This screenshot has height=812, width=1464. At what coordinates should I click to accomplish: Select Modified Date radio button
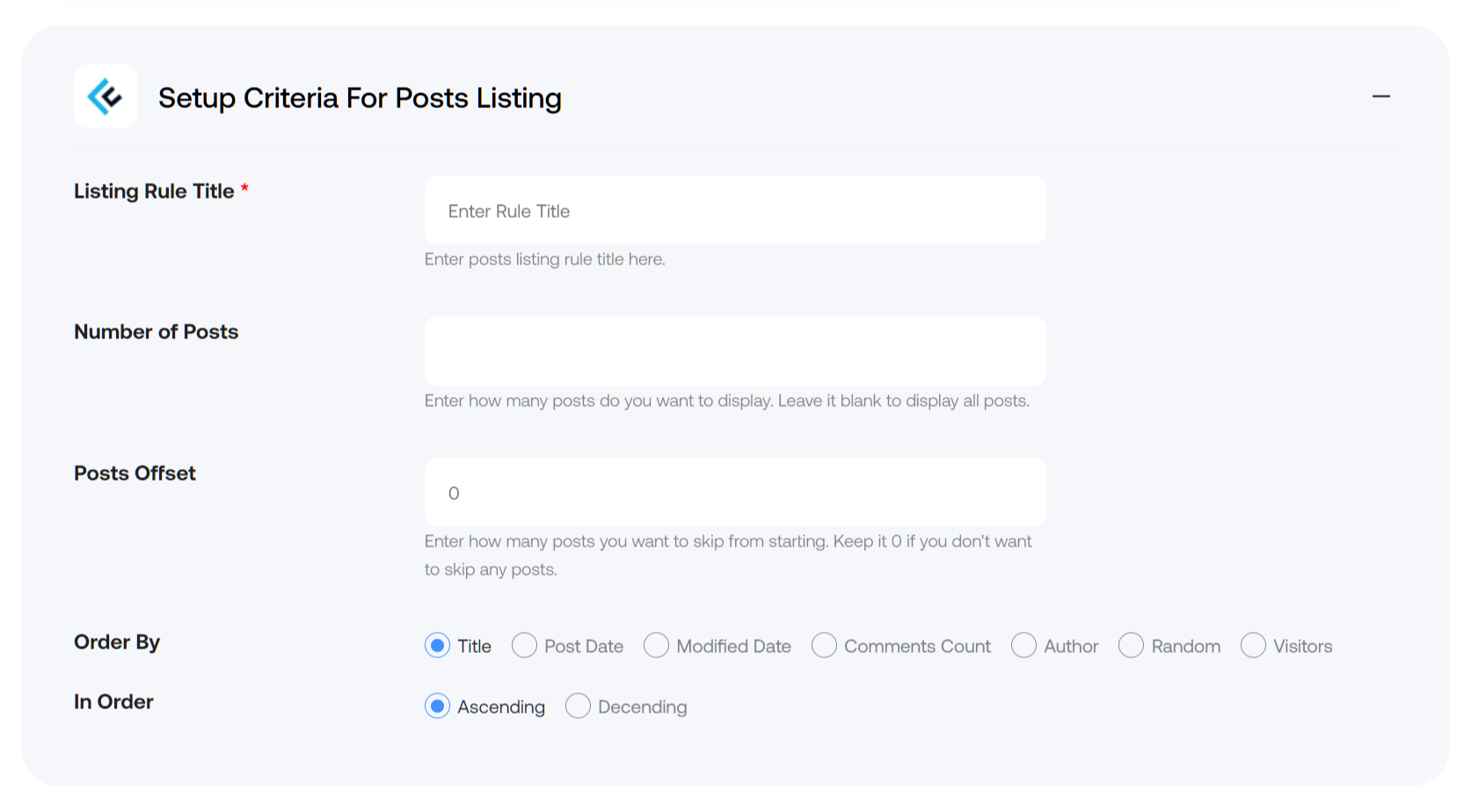pos(656,646)
